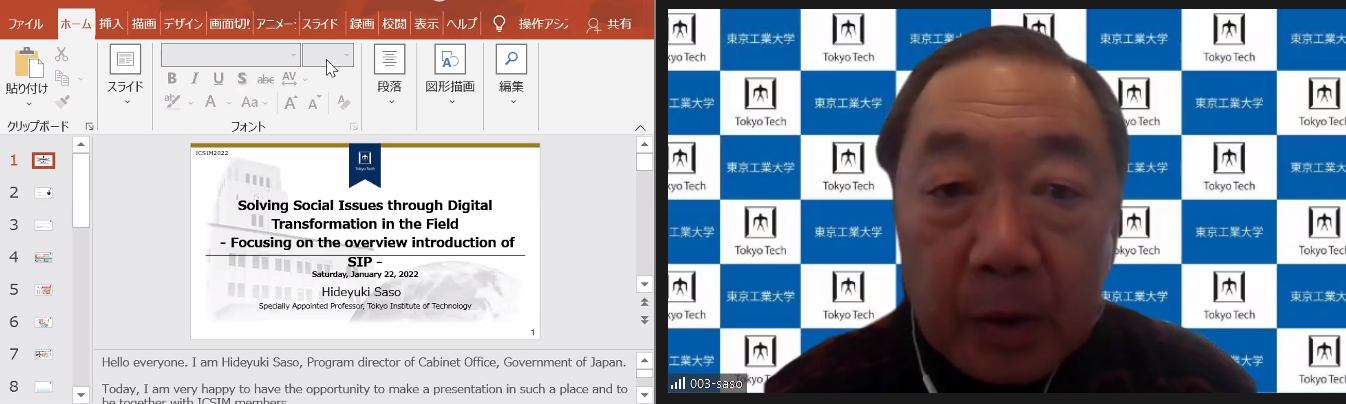Click the font color A icon
The image size is (1346, 404).
coord(211,102)
